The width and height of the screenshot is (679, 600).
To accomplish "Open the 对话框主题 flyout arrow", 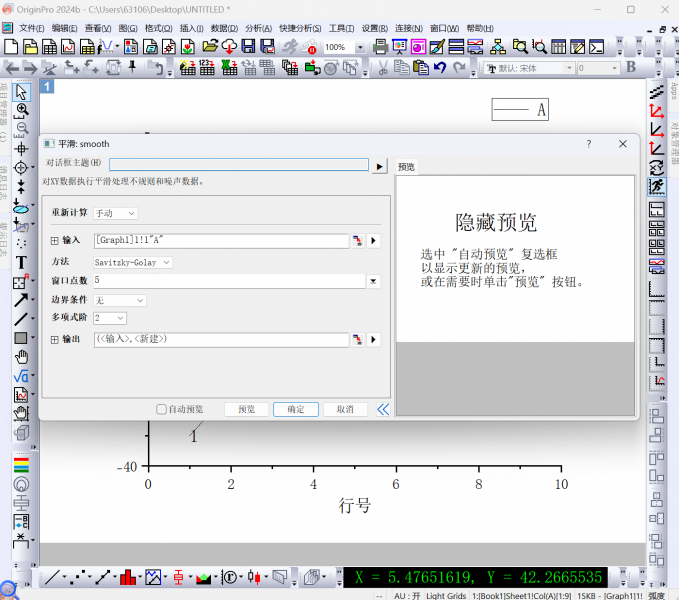I will point(379,167).
